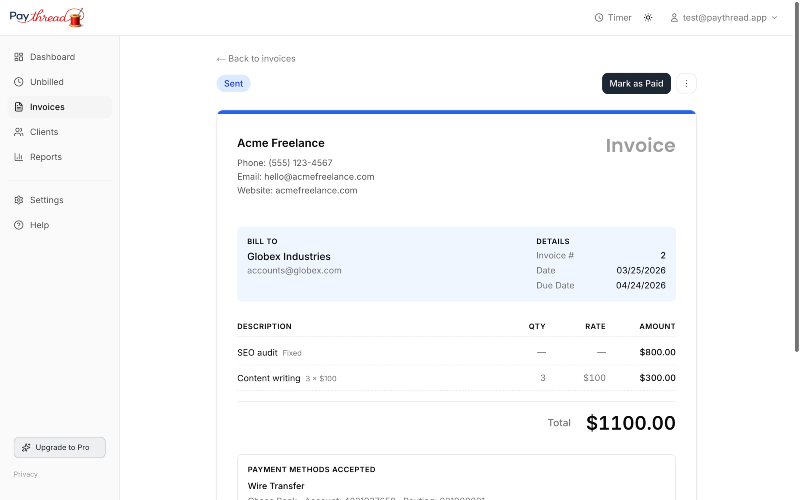800x500 pixels.
Task: Click the Mark as Paid button
Action: [x=636, y=84]
